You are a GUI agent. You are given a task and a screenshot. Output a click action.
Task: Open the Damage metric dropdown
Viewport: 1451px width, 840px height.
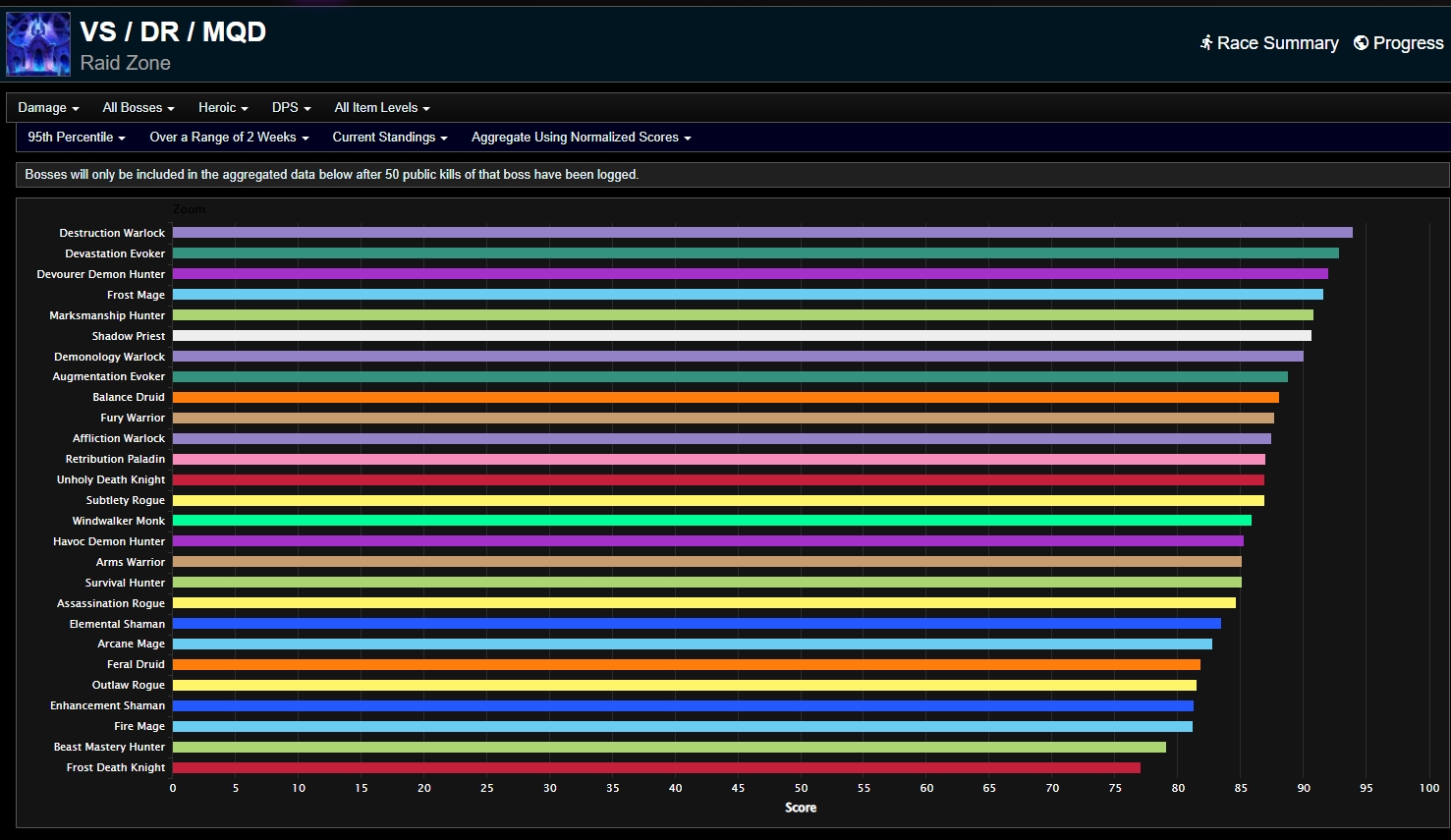coord(48,108)
